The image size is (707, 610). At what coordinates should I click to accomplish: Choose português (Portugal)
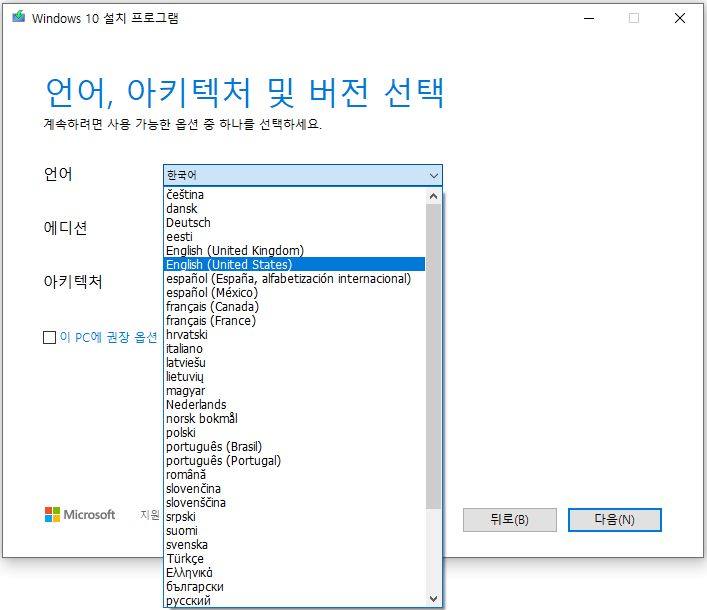tap(294, 460)
